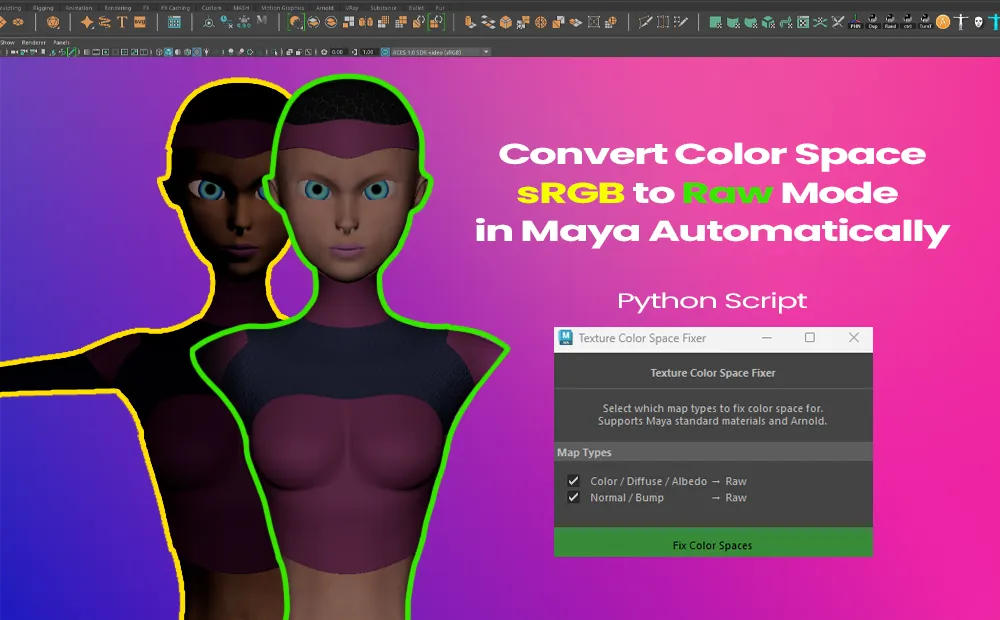Screen dimensions: 1000x620
Task: Click the 'ctrl' Python script shelf icon
Action: click(908, 21)
